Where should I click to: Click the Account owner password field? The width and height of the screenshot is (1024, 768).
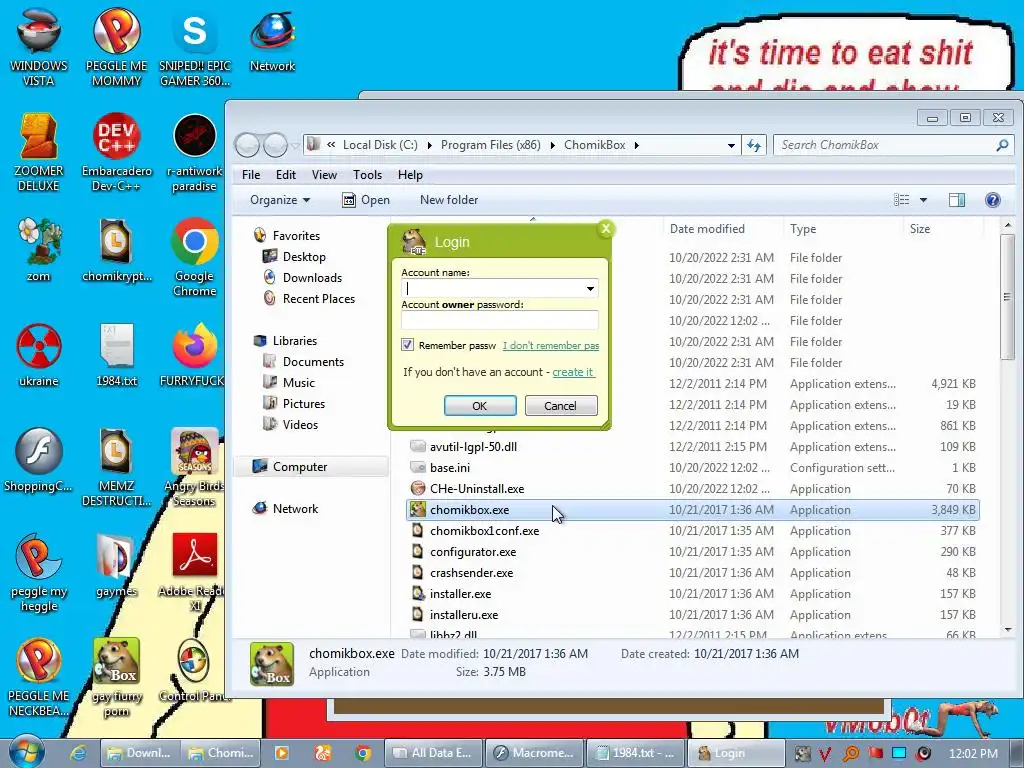[500, 320]
